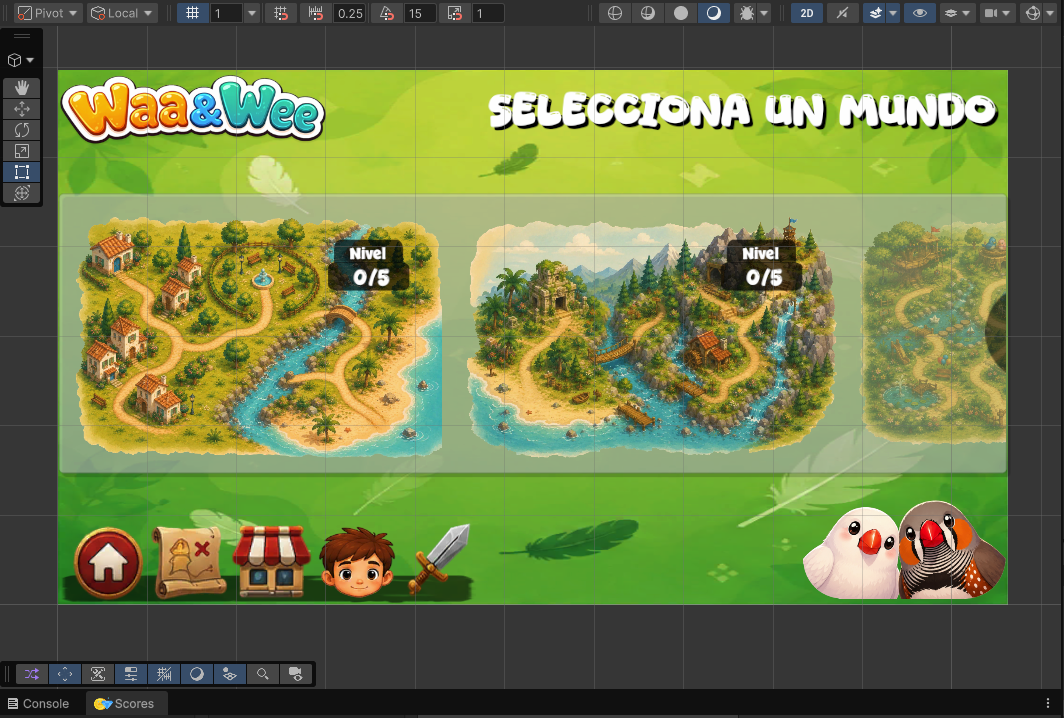Open the Pivot handle position dropdown
This screenshot has height=718, width=1064.
pos(48,13)
